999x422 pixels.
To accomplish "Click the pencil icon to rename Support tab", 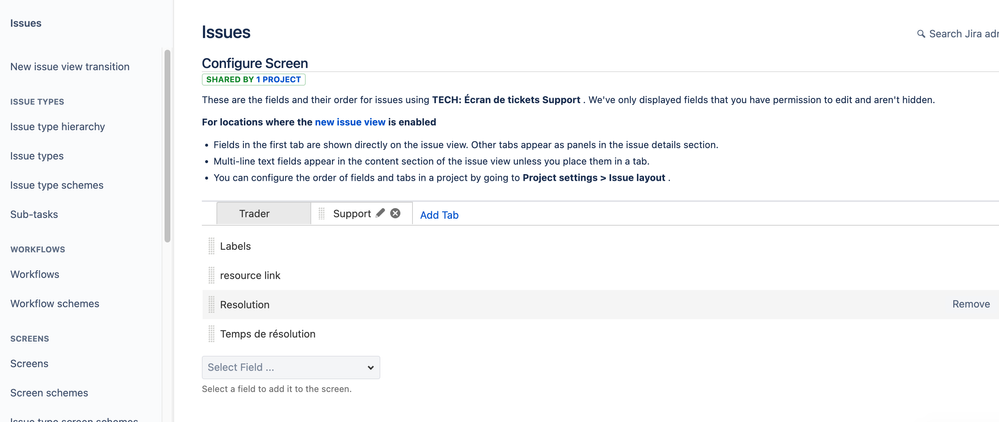I will [380, 214].
